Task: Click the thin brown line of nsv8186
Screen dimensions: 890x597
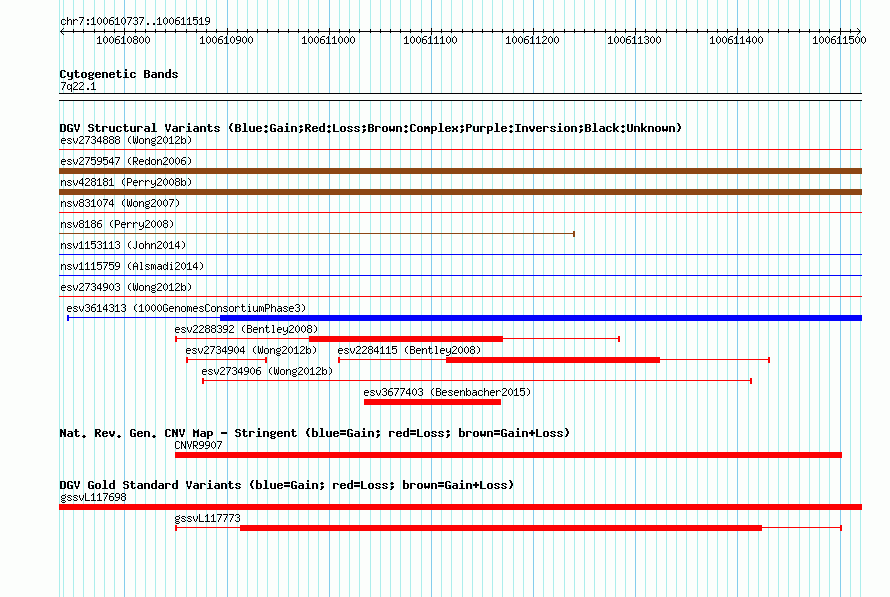Action: [317, 234]
